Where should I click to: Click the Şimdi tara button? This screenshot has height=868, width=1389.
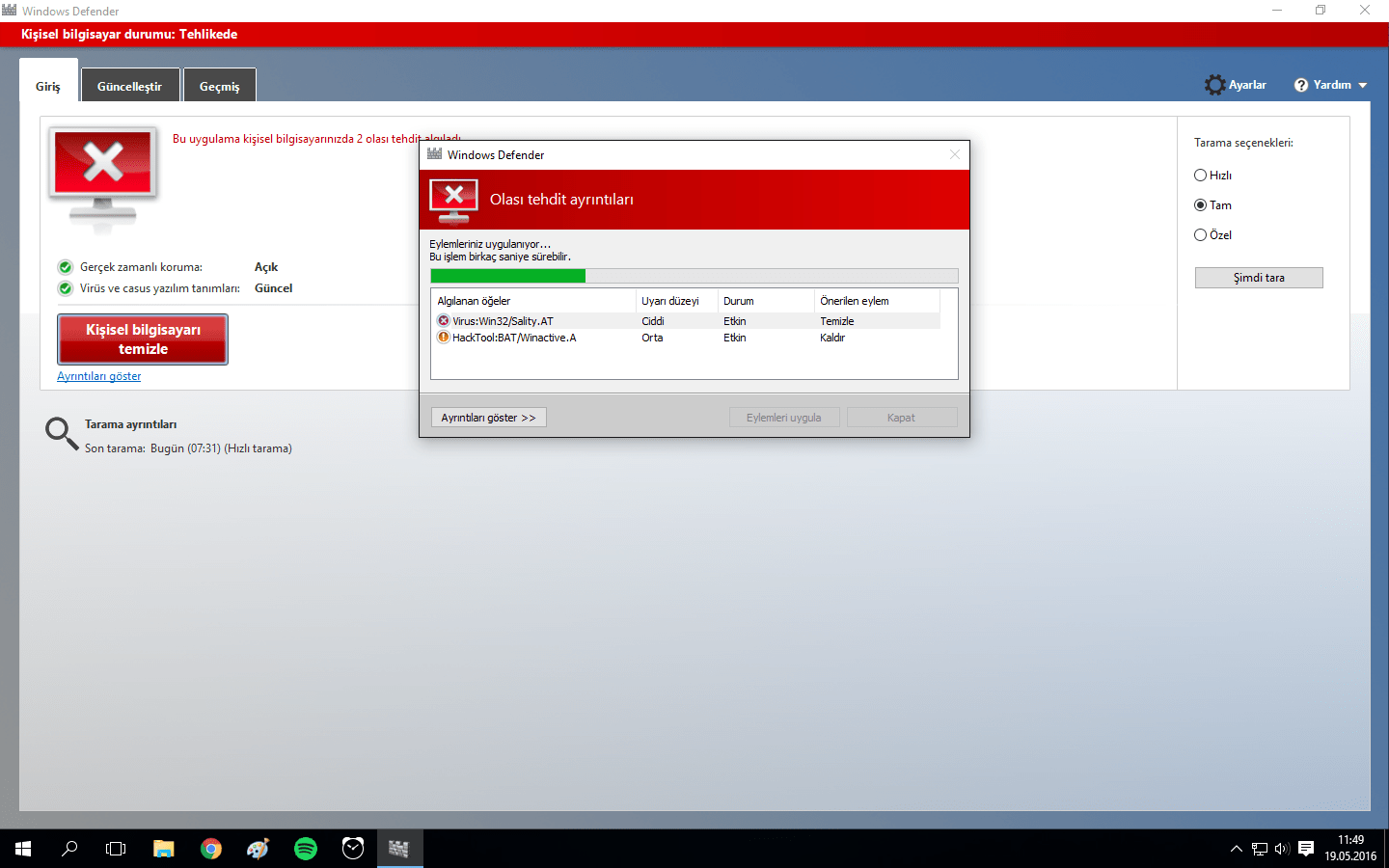tap(1259, 278)
